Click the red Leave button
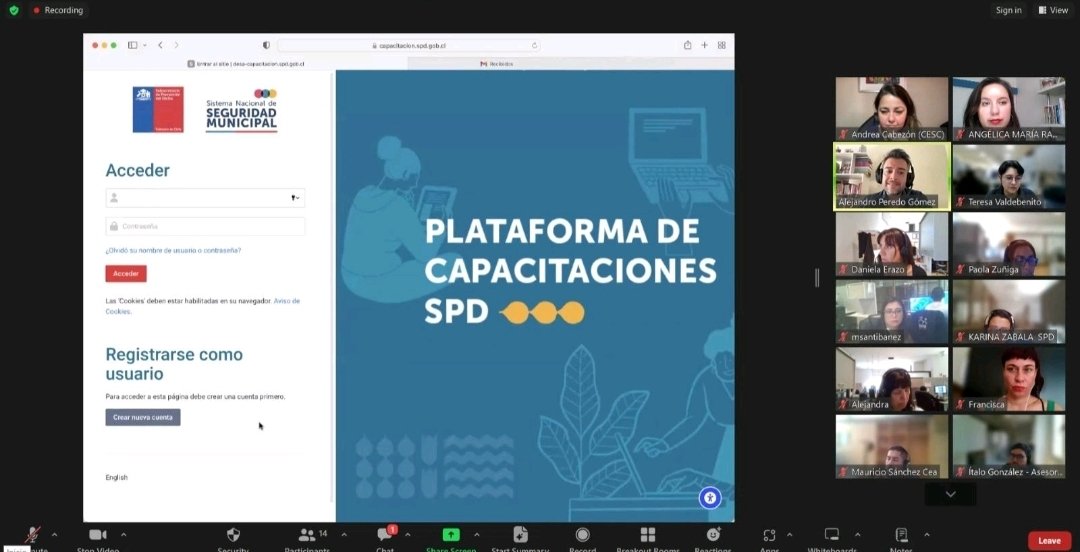The width and height of the screenshot is (1080, 552). click(x=1050, y=541)
